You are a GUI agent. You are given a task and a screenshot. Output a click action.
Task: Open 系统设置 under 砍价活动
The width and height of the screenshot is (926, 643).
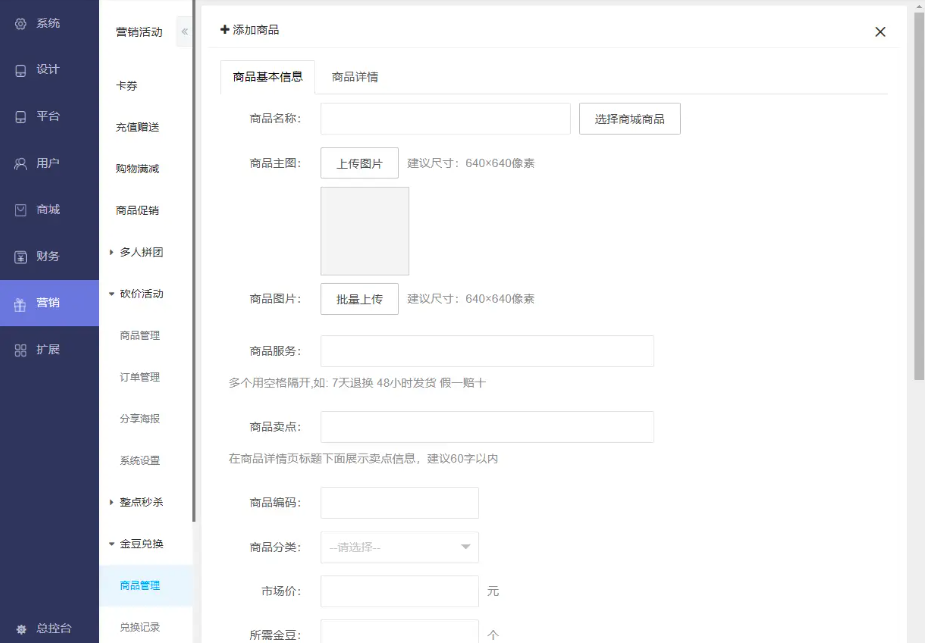[x=140, y=461]
